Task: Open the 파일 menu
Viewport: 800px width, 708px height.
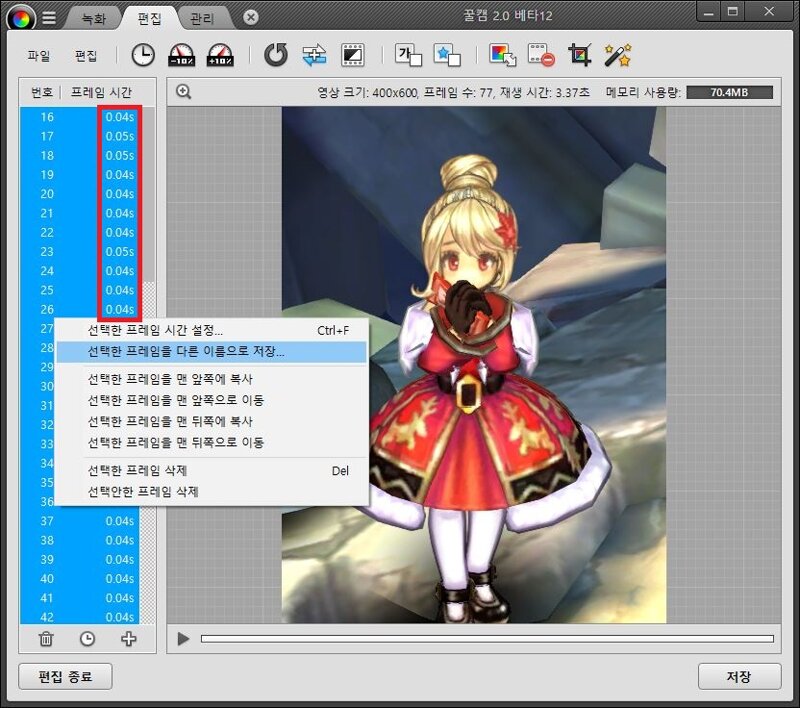Action: (x=39, y=56)
